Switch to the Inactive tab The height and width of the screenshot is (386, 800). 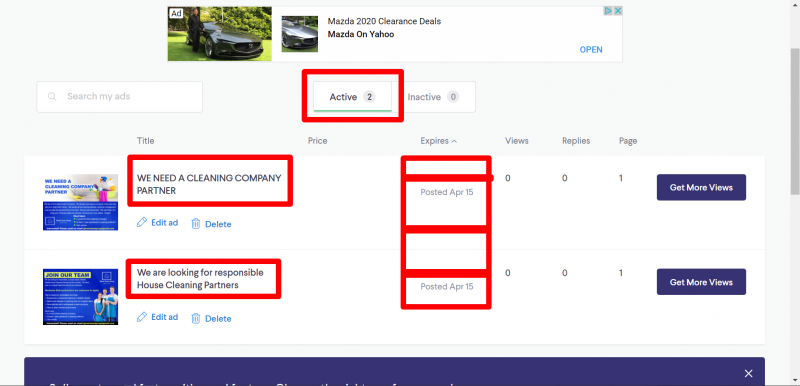[433, 96]
